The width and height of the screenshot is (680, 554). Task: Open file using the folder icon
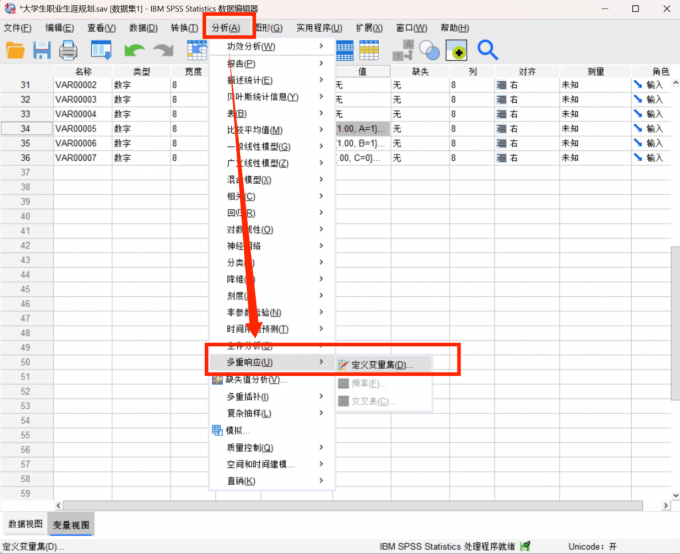tap(15, 50)
